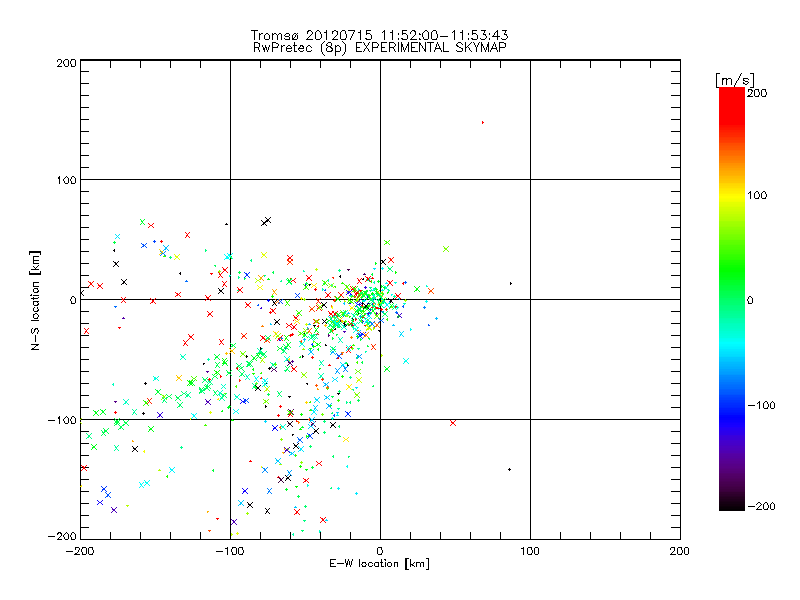This screenshot has width=800, height=600.
Task: Click the y-axis tick label '-200' at the bottom
Action: 62,536
